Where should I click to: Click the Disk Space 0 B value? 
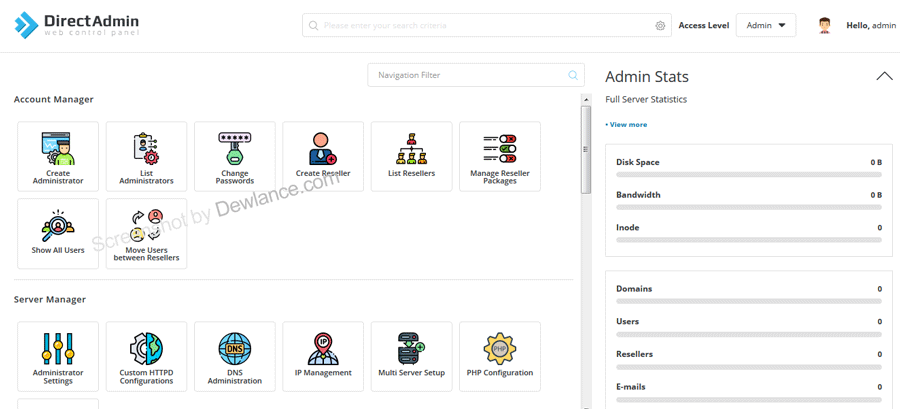pyautogui.click(x=876, y=162)
